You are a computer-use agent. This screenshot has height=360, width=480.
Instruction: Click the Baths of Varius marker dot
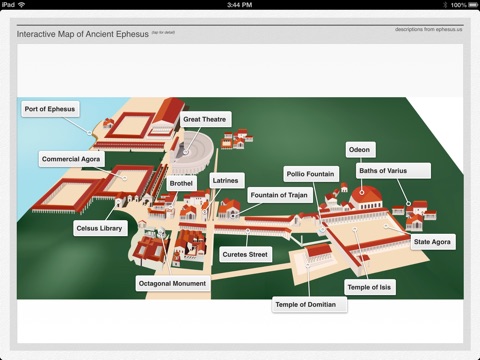click(408, 203)
